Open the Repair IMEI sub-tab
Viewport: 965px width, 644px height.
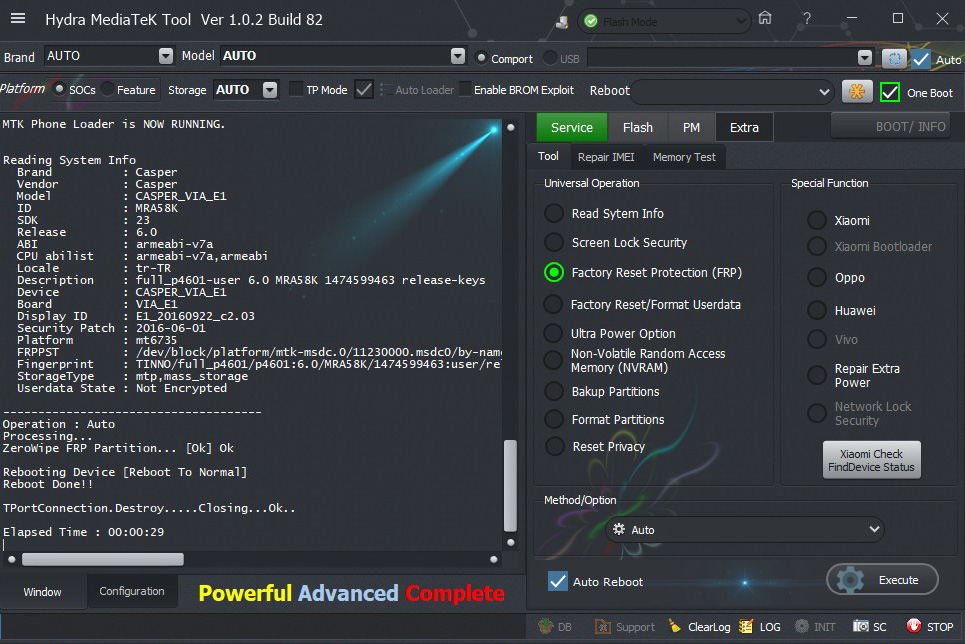pyautogui.click(x=606, y=157)
